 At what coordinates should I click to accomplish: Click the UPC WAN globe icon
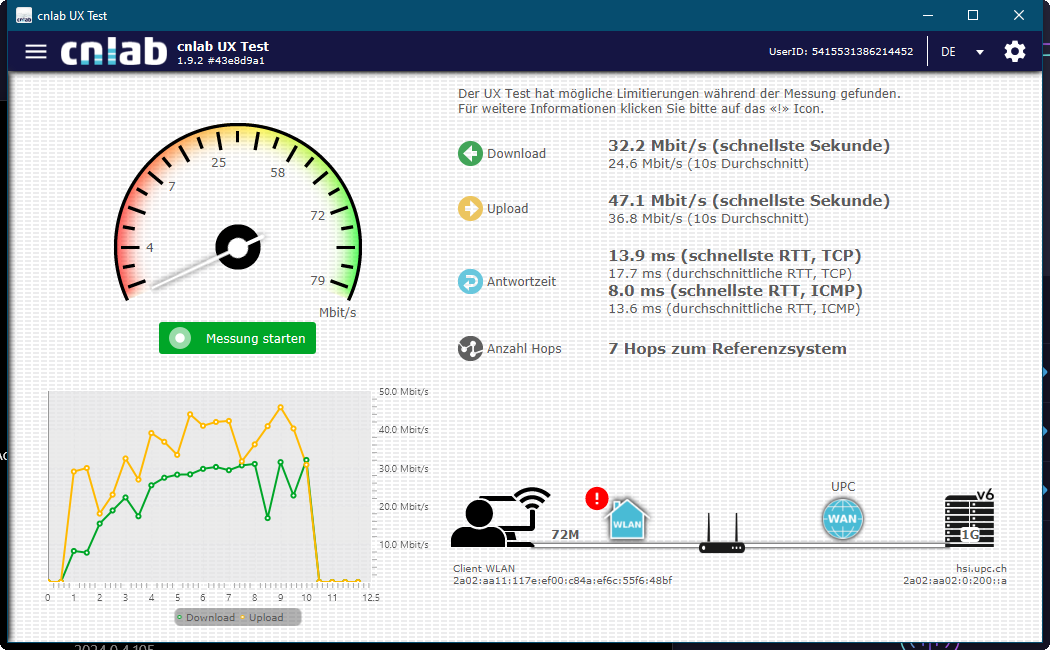(x=842, y=519)
